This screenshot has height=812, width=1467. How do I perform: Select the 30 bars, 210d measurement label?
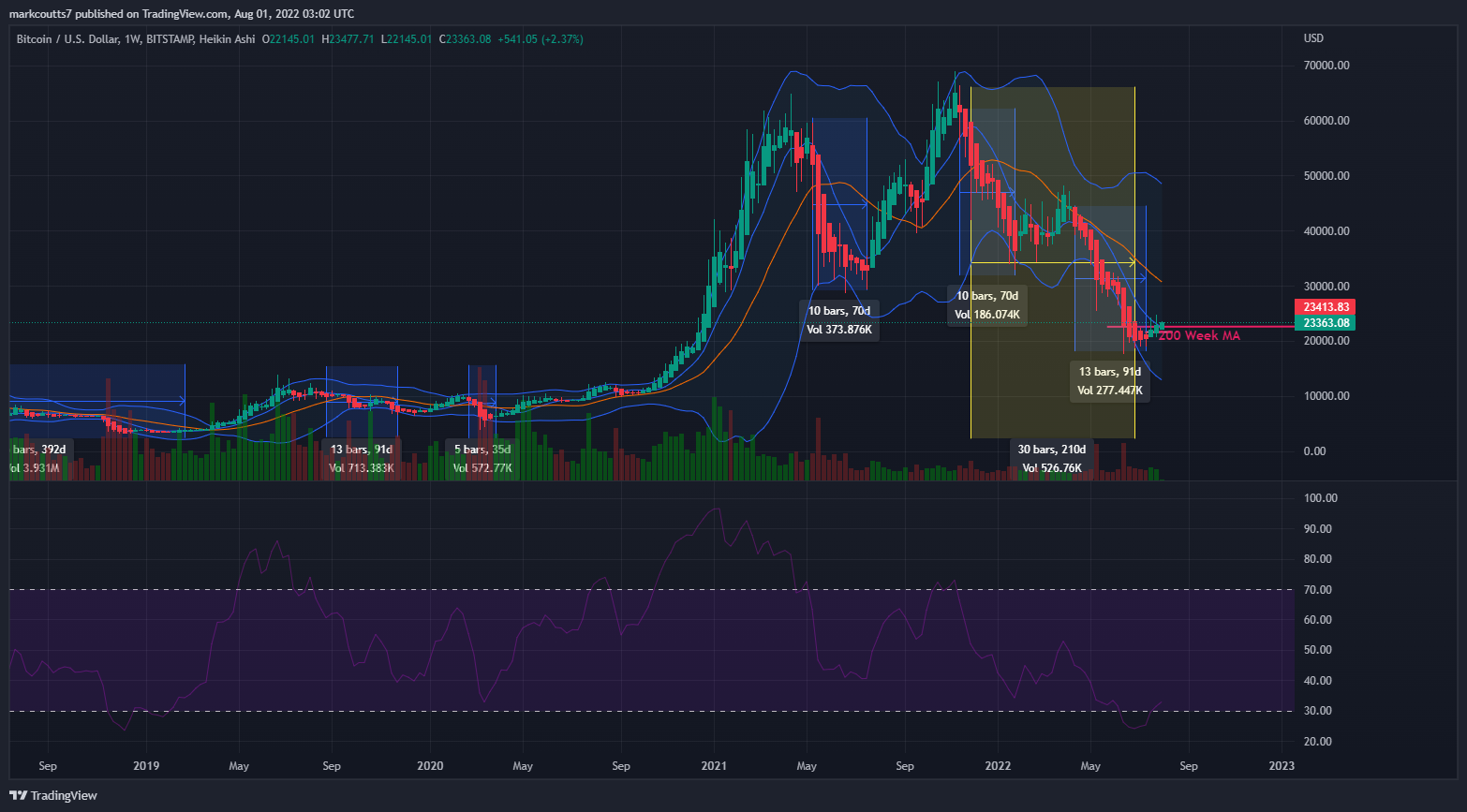click(1051, 459)
